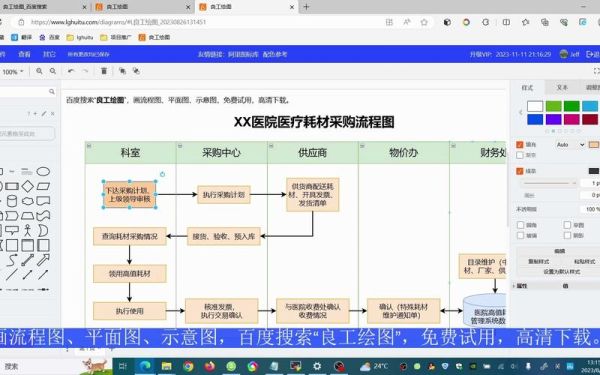
Task: Click the pencil edit icon in shapes panel
Action: pyautogui.click(x=44, y=114)
